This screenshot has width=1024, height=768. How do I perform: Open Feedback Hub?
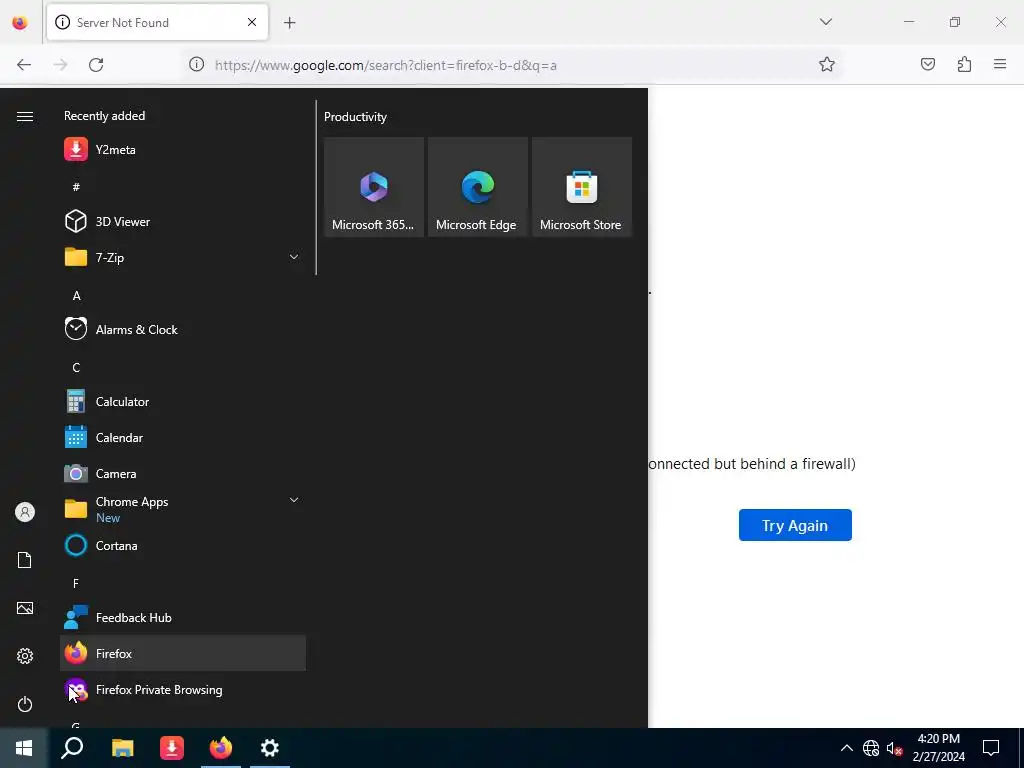[x=182, y=617]
